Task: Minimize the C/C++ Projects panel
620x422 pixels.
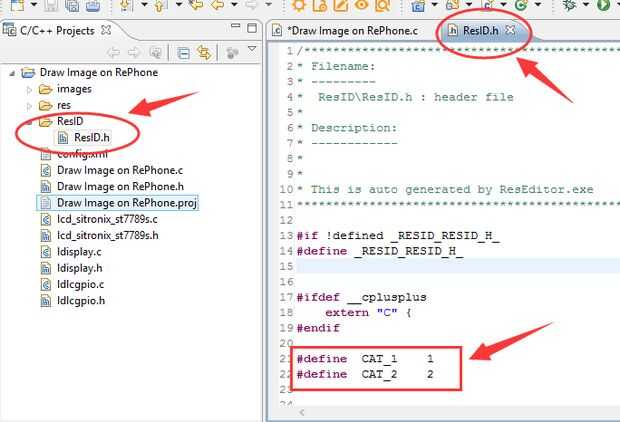Action: 235,26
